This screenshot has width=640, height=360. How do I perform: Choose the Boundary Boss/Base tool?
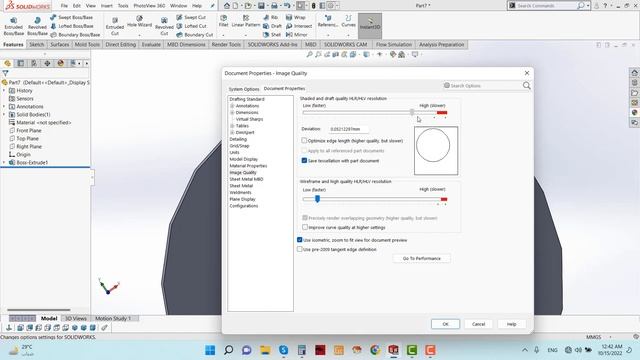click(x=75, y=35)
